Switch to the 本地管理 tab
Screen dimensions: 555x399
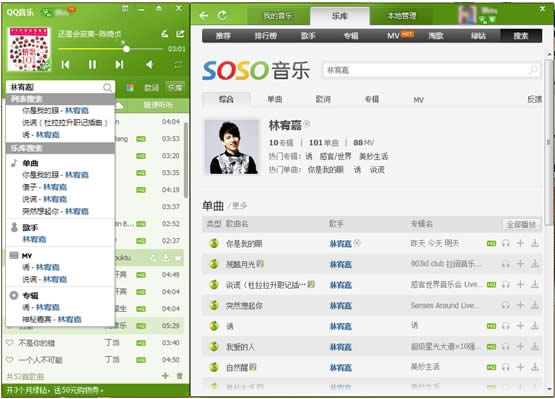tap(401, 16)
